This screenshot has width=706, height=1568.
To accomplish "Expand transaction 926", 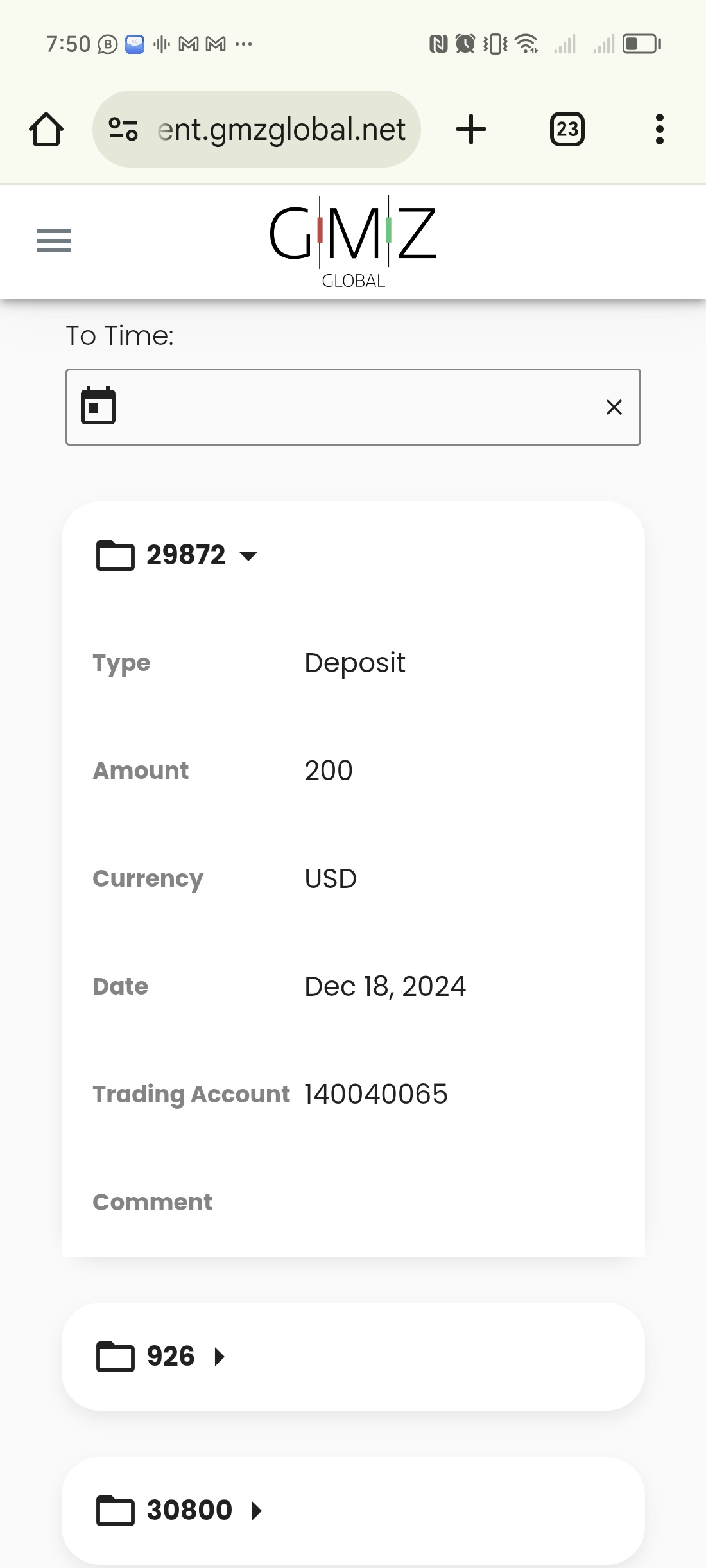I will coord(220,1357).
